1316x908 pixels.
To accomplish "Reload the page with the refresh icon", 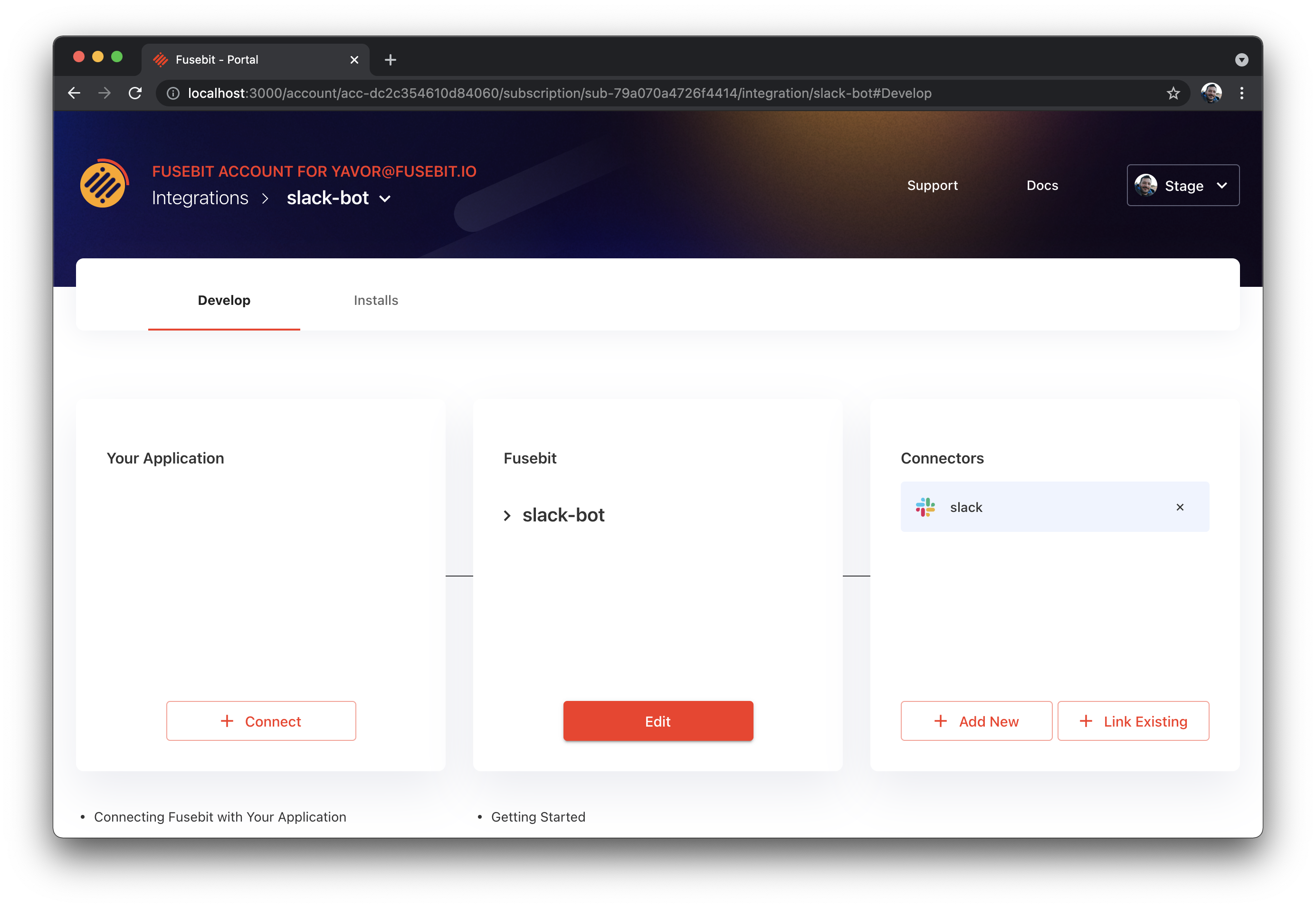I will coord(135,93).
